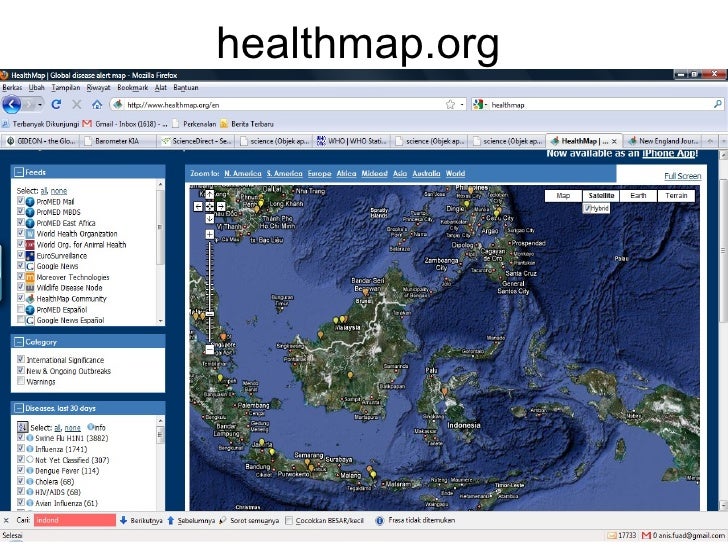Open the search engine selector dropdown
This screenshot has width=728, height=546.
[480, 105]
